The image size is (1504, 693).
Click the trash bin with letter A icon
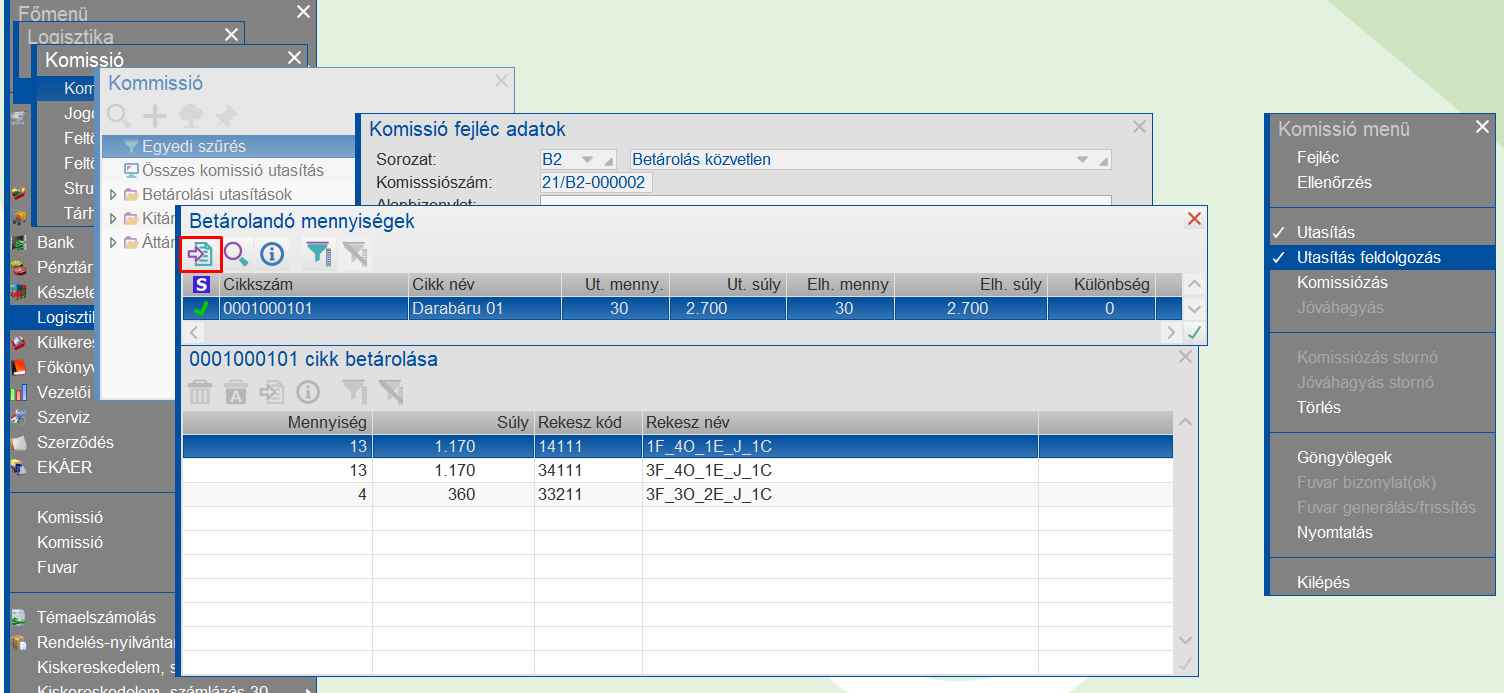point(236,392)
